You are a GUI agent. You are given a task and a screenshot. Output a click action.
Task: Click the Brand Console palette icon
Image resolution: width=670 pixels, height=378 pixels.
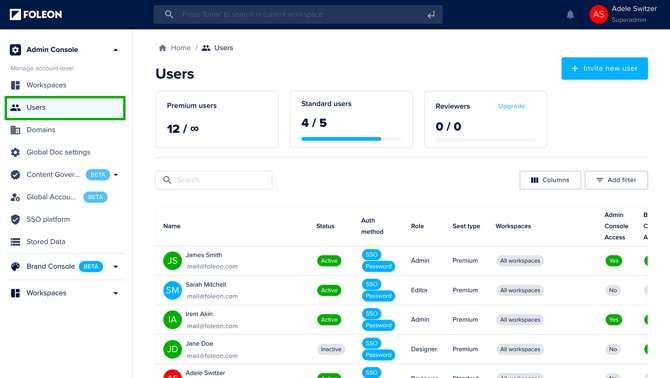click(x=15, y=267)
